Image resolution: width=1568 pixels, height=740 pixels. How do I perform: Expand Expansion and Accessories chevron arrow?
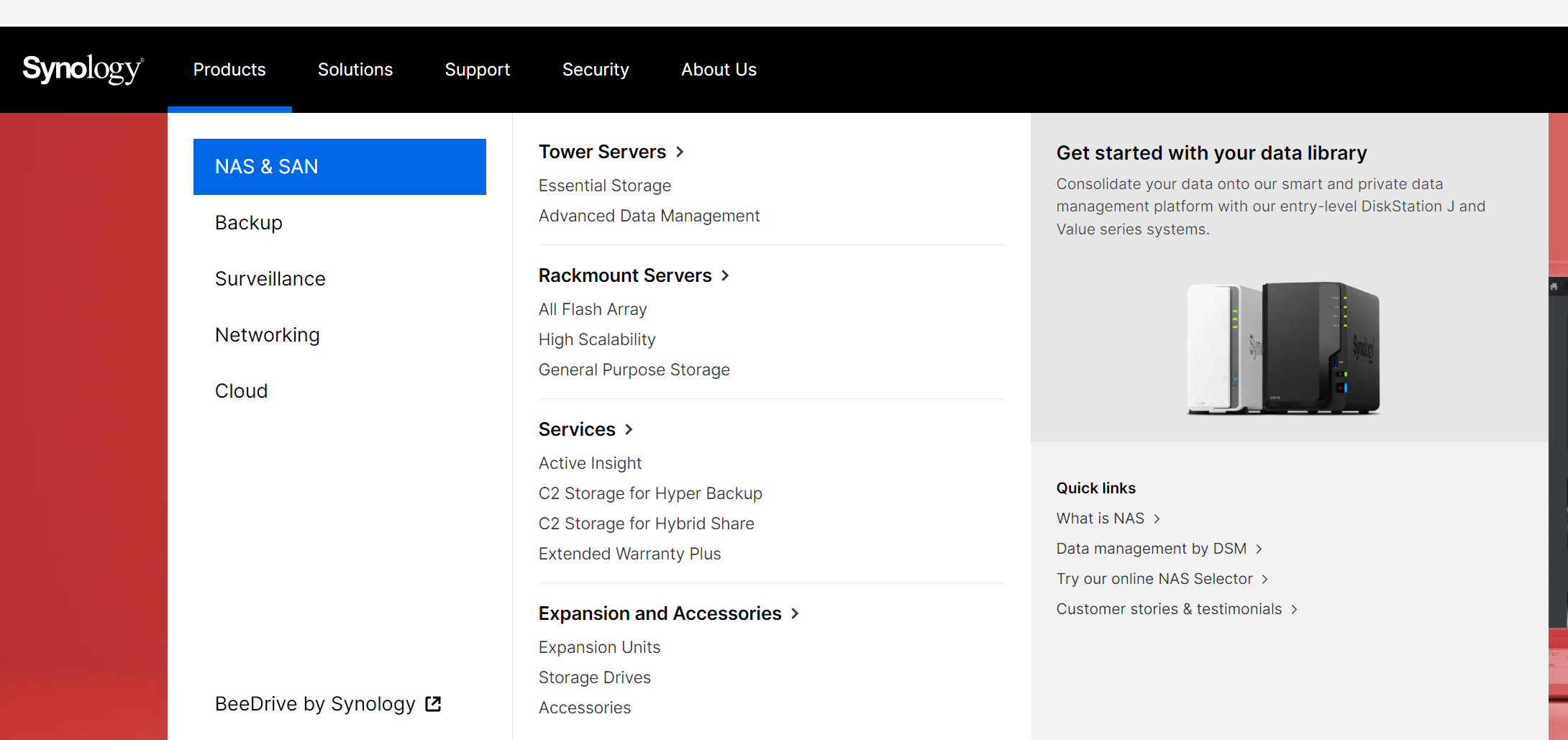click(795, 613)
